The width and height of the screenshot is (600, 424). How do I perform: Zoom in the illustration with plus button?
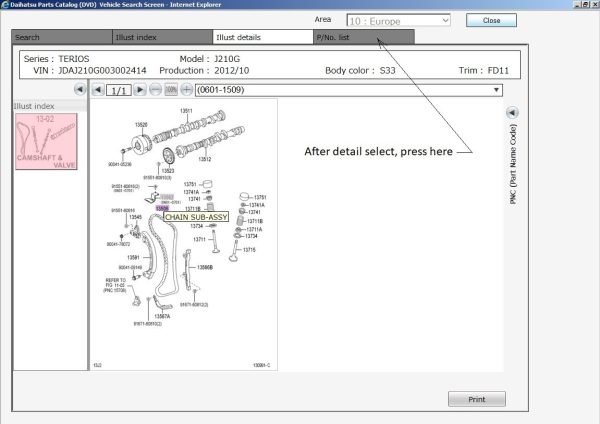pyautogui.click(x=186, y=90)
